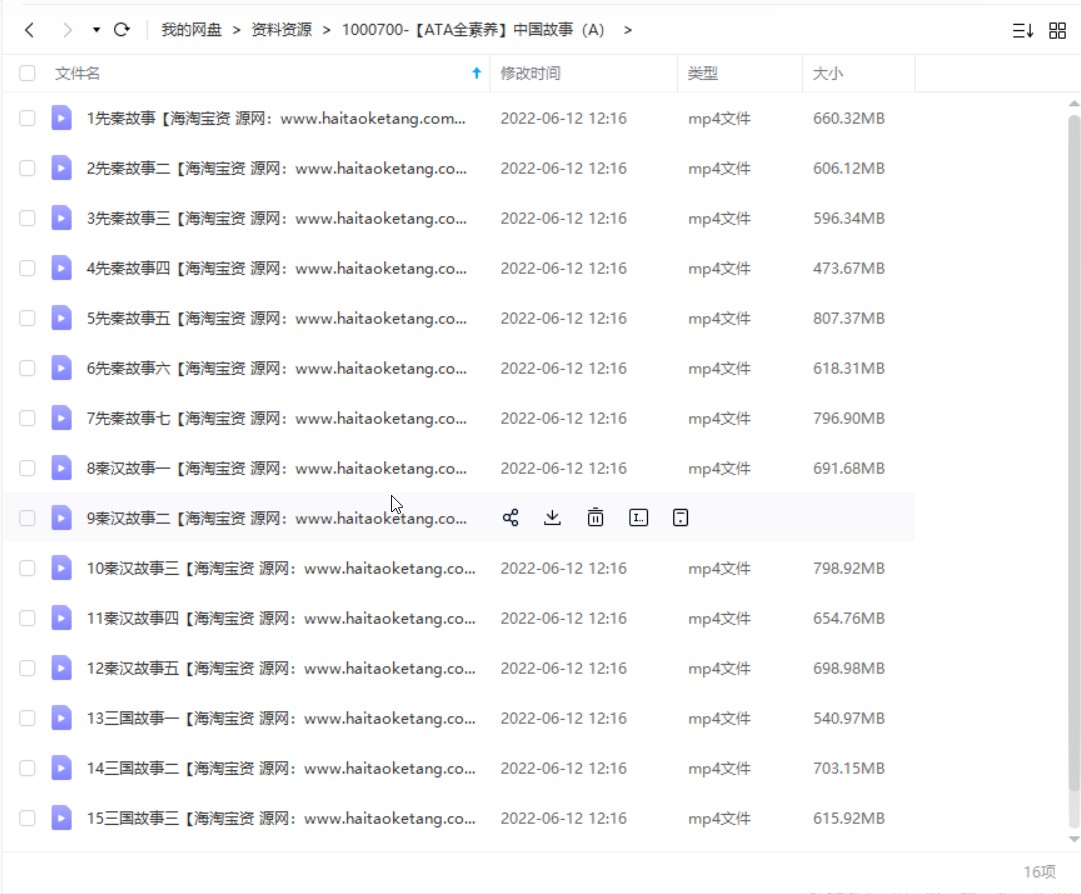Go forward with the forward arrow
Screen dimensions: 1081x894
(x=67, y=30)
